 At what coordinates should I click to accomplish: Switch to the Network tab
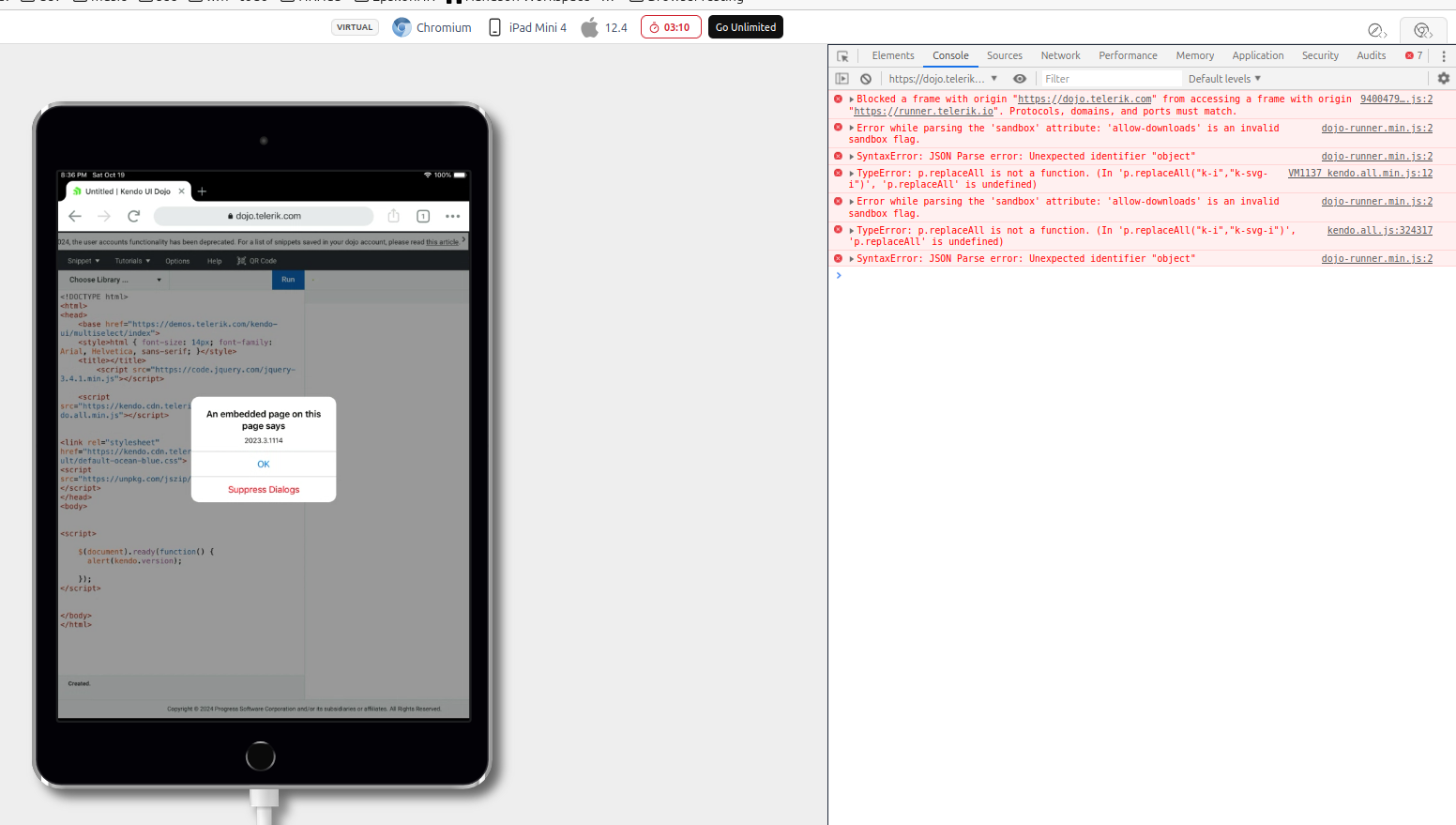1060,55
